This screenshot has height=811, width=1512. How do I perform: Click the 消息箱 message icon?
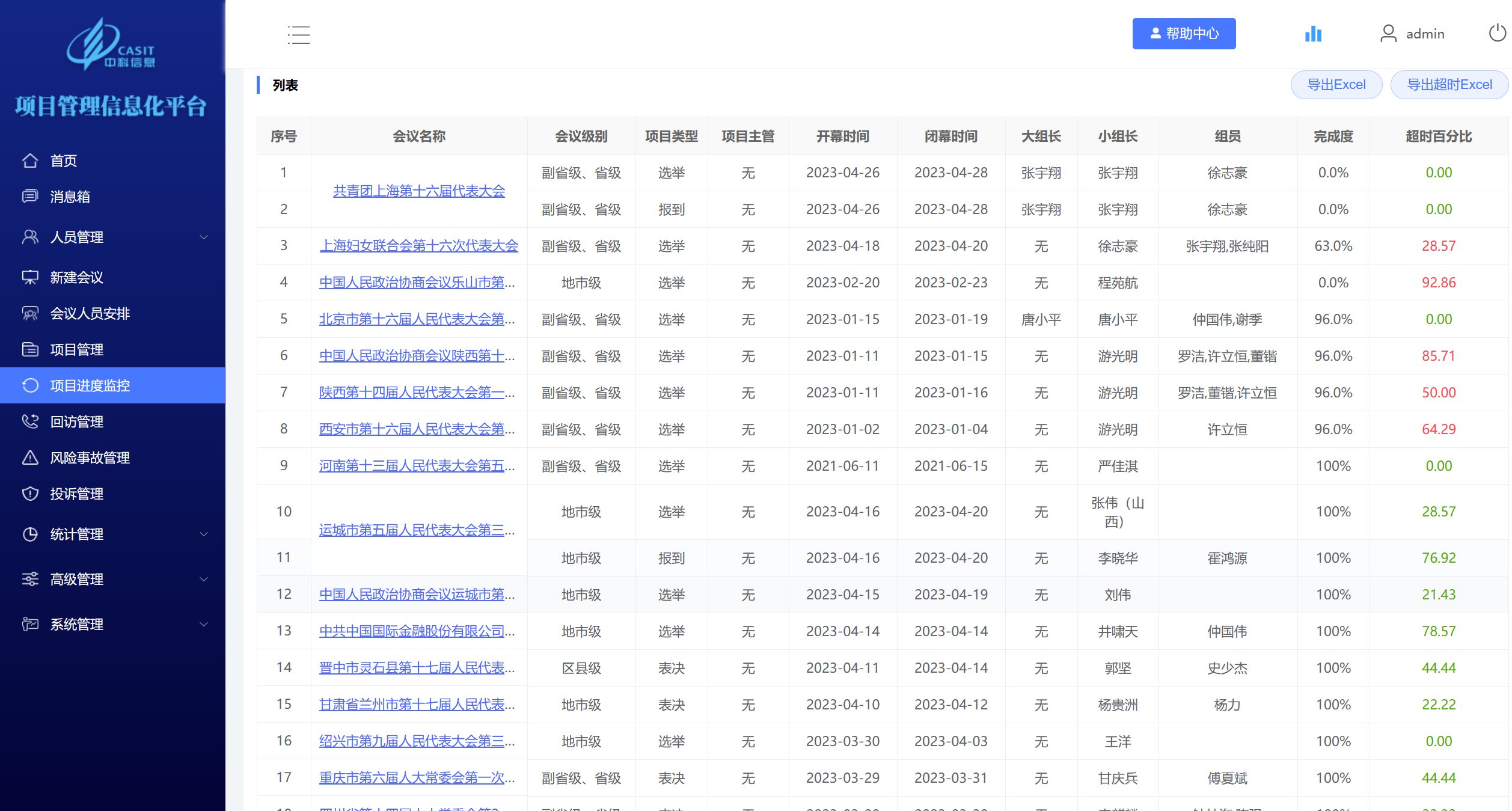click(x=30, y=197)
